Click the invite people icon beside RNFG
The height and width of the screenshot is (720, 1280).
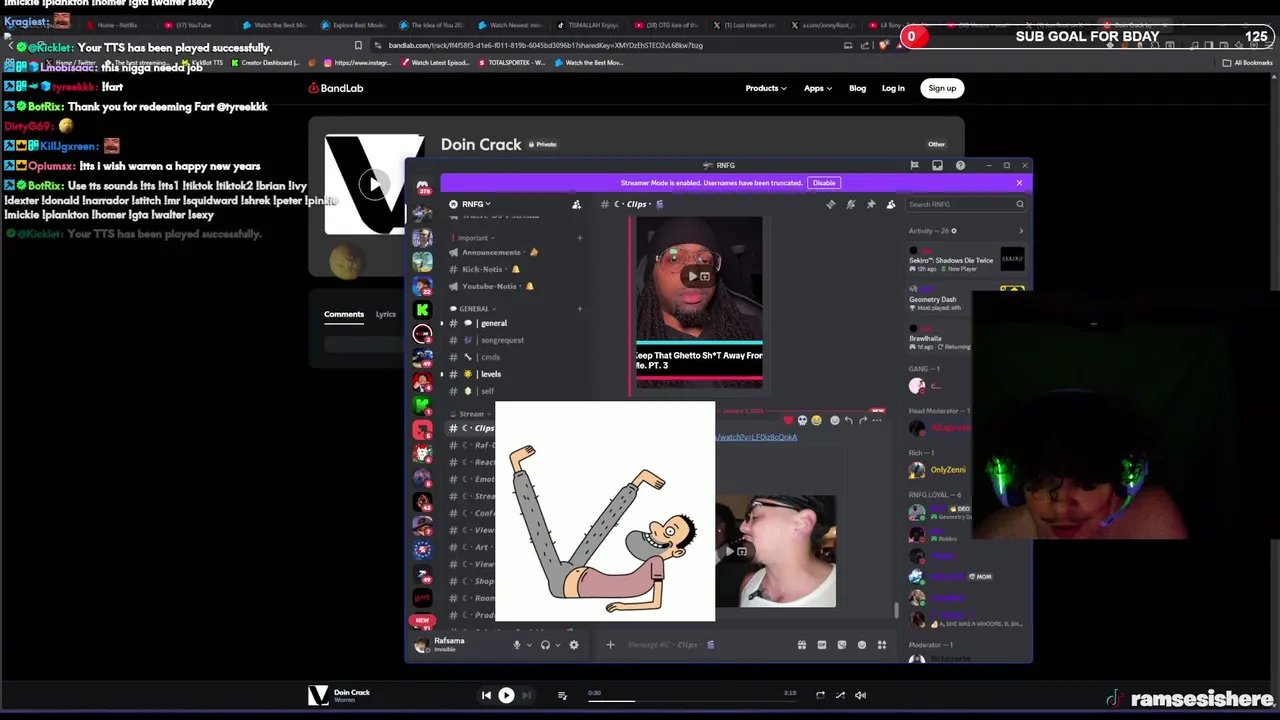576,204
